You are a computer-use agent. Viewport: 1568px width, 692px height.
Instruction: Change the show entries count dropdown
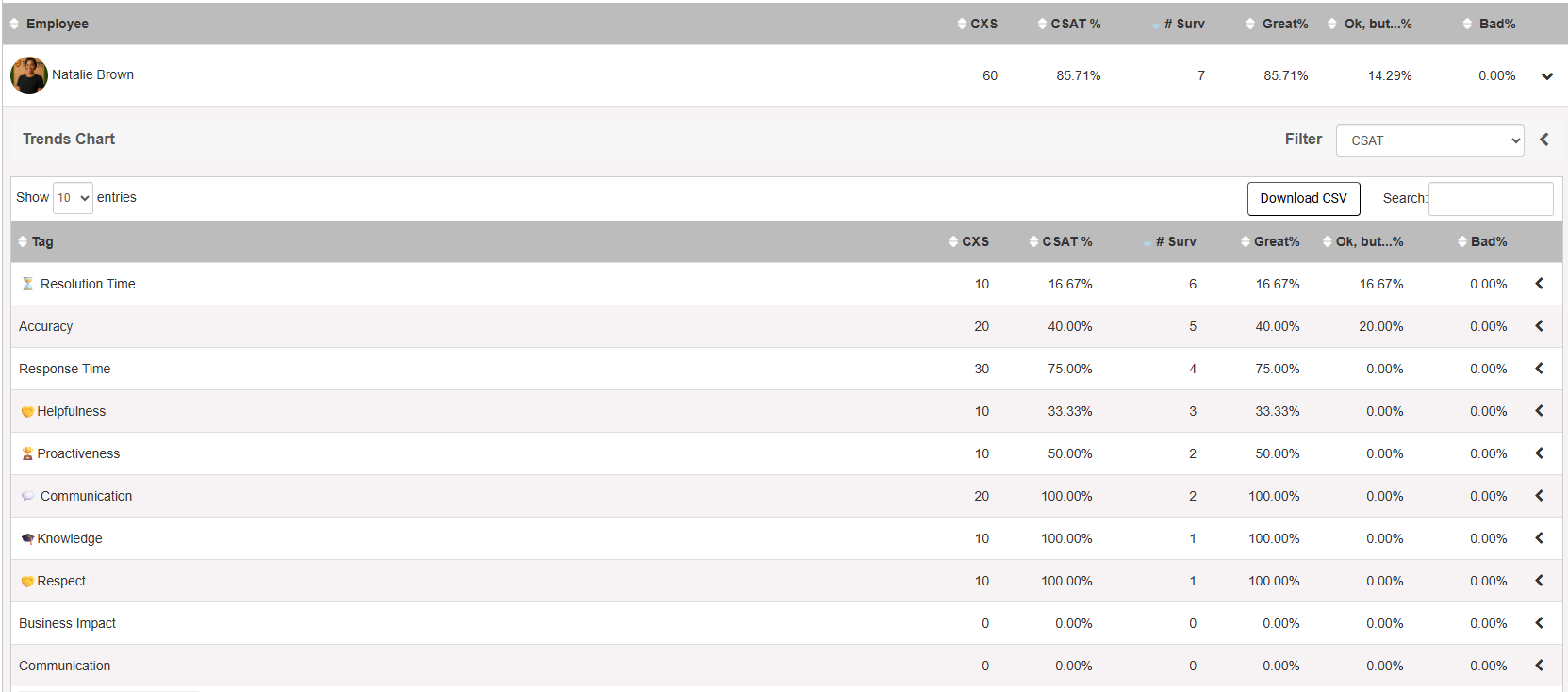pos(73,198)
